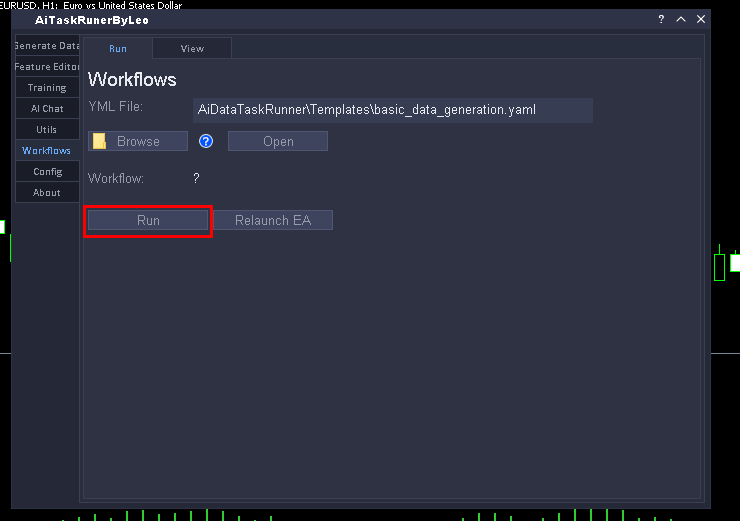Click the YML File path field
This screenshot has height=521, width=740.
(x=392, y=110)
